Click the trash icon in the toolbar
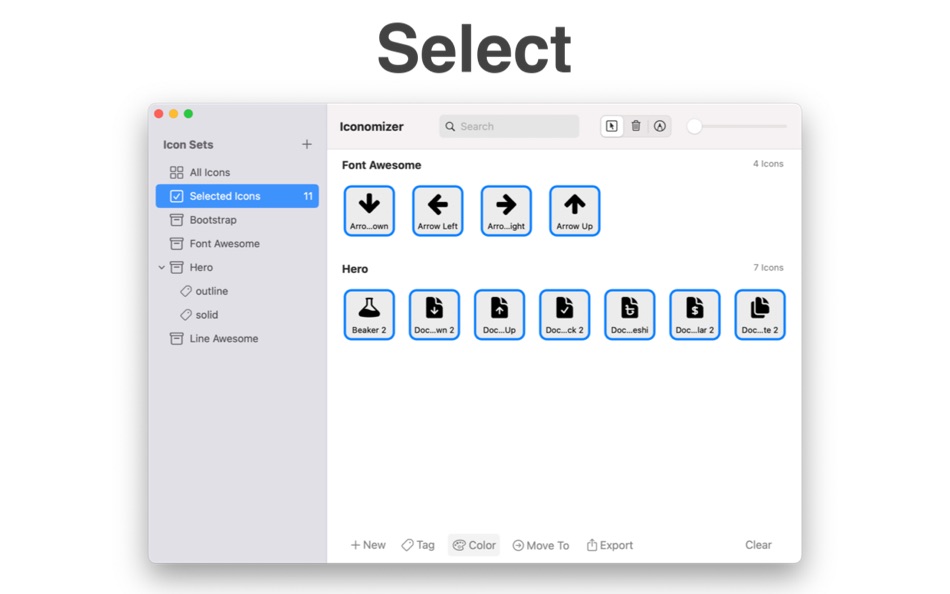This screenshot has height=594, width=950. (x=636, y=126)
